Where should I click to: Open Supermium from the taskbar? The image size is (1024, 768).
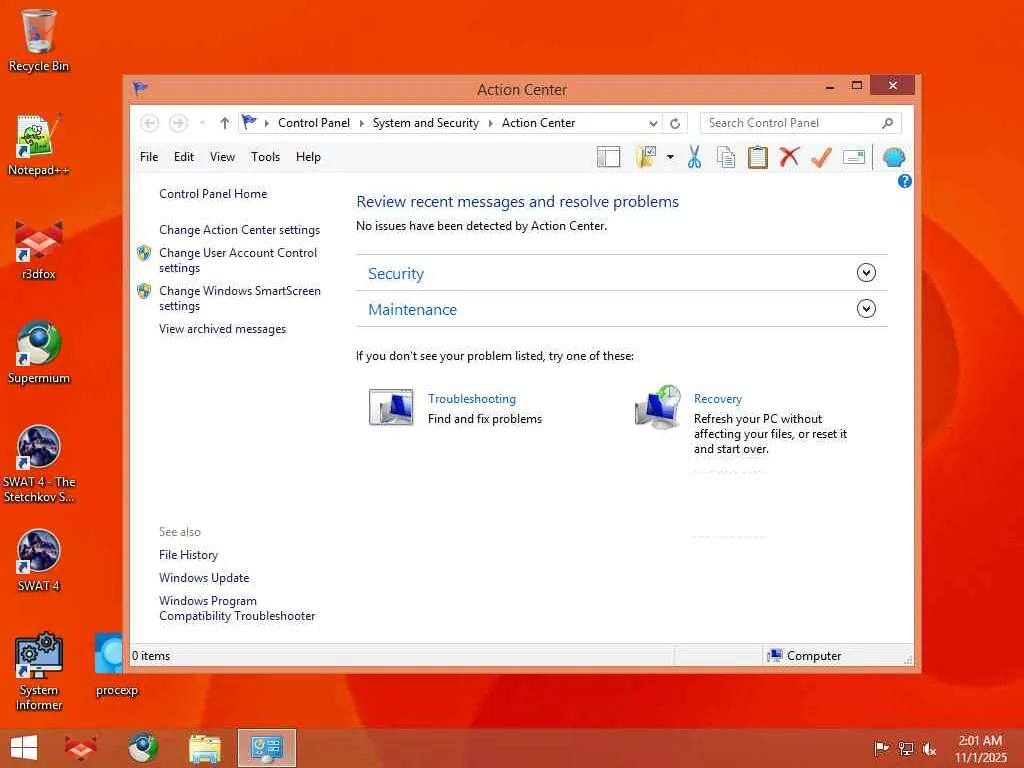(x=142, y=748)
